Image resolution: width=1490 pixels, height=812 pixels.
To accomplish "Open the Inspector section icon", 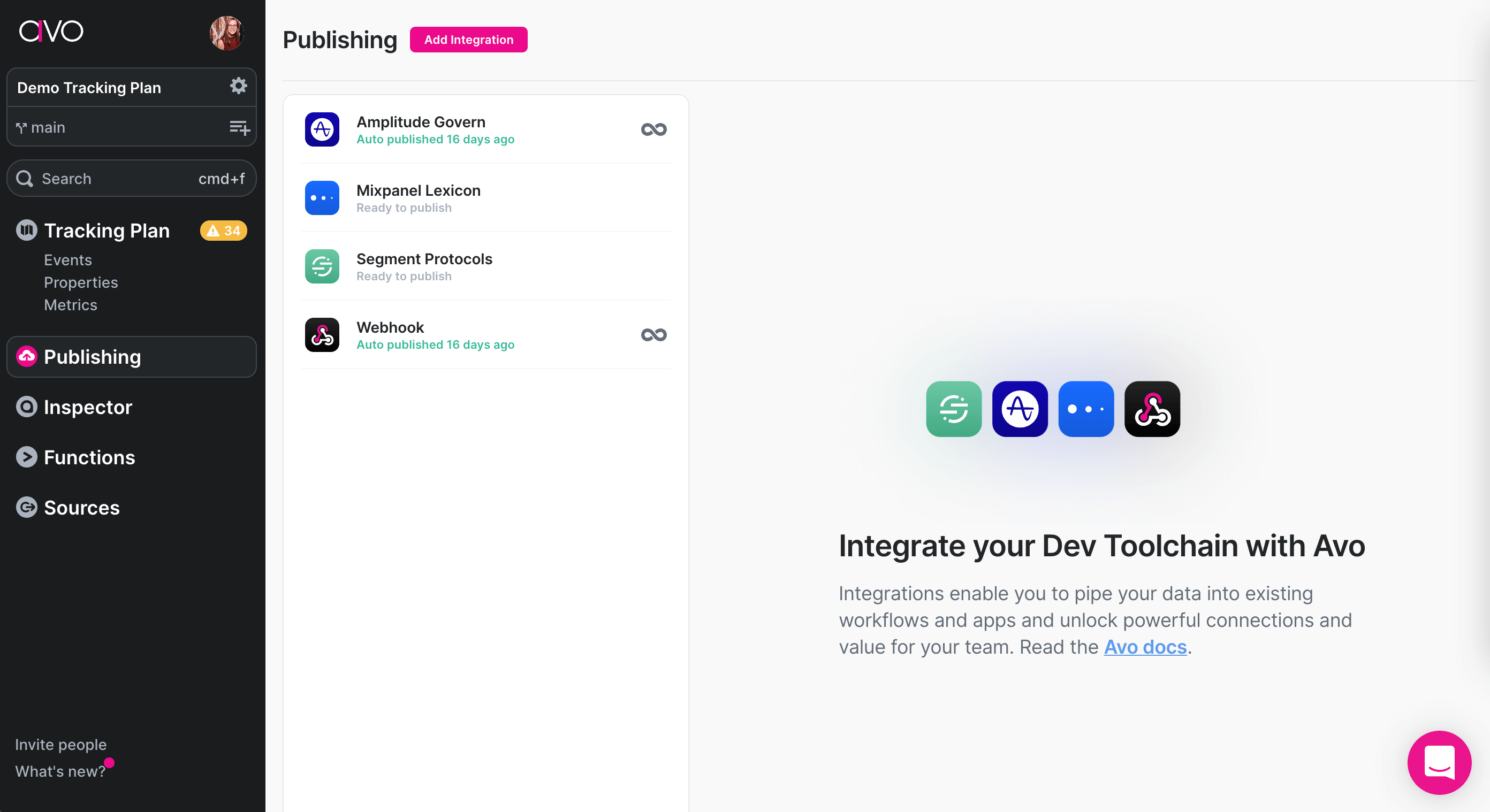I will pyautogui.click(x=26, y=407).
